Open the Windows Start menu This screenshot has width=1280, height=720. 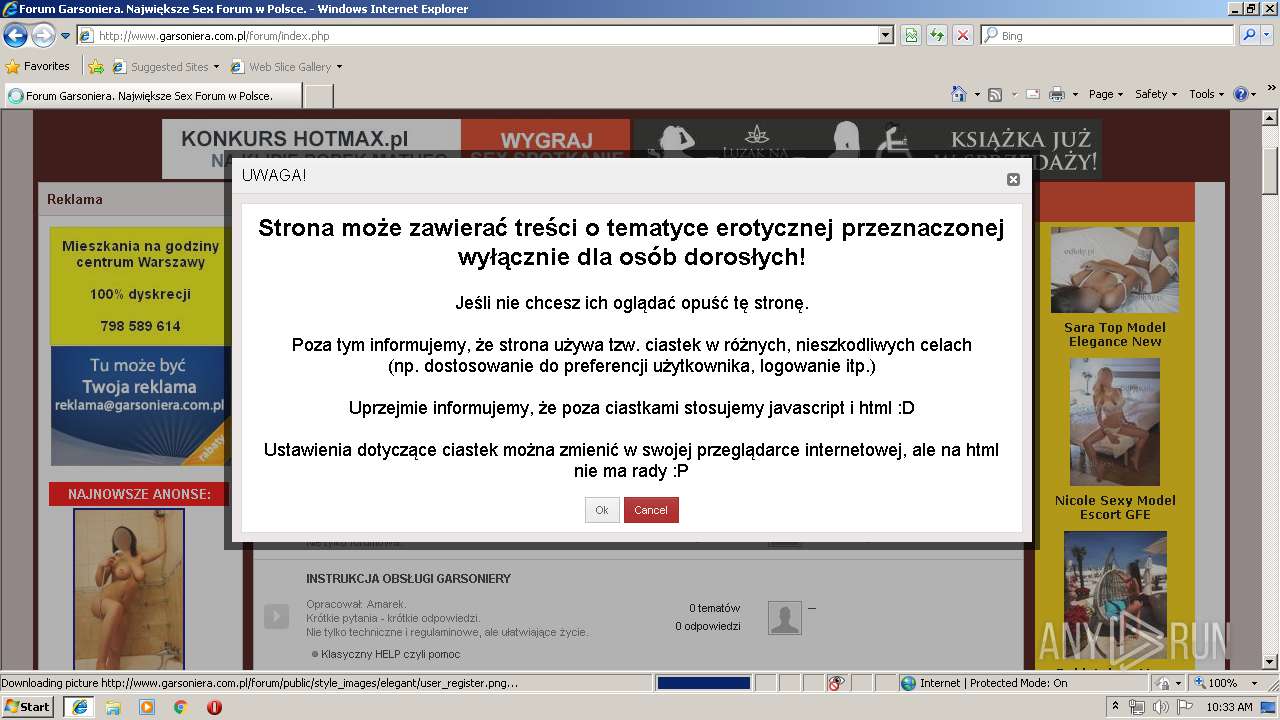(28, 707)
